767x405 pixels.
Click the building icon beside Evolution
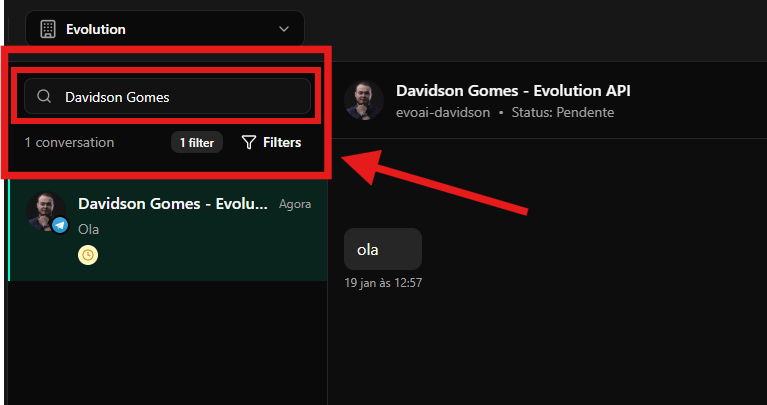tap(47, 29)
